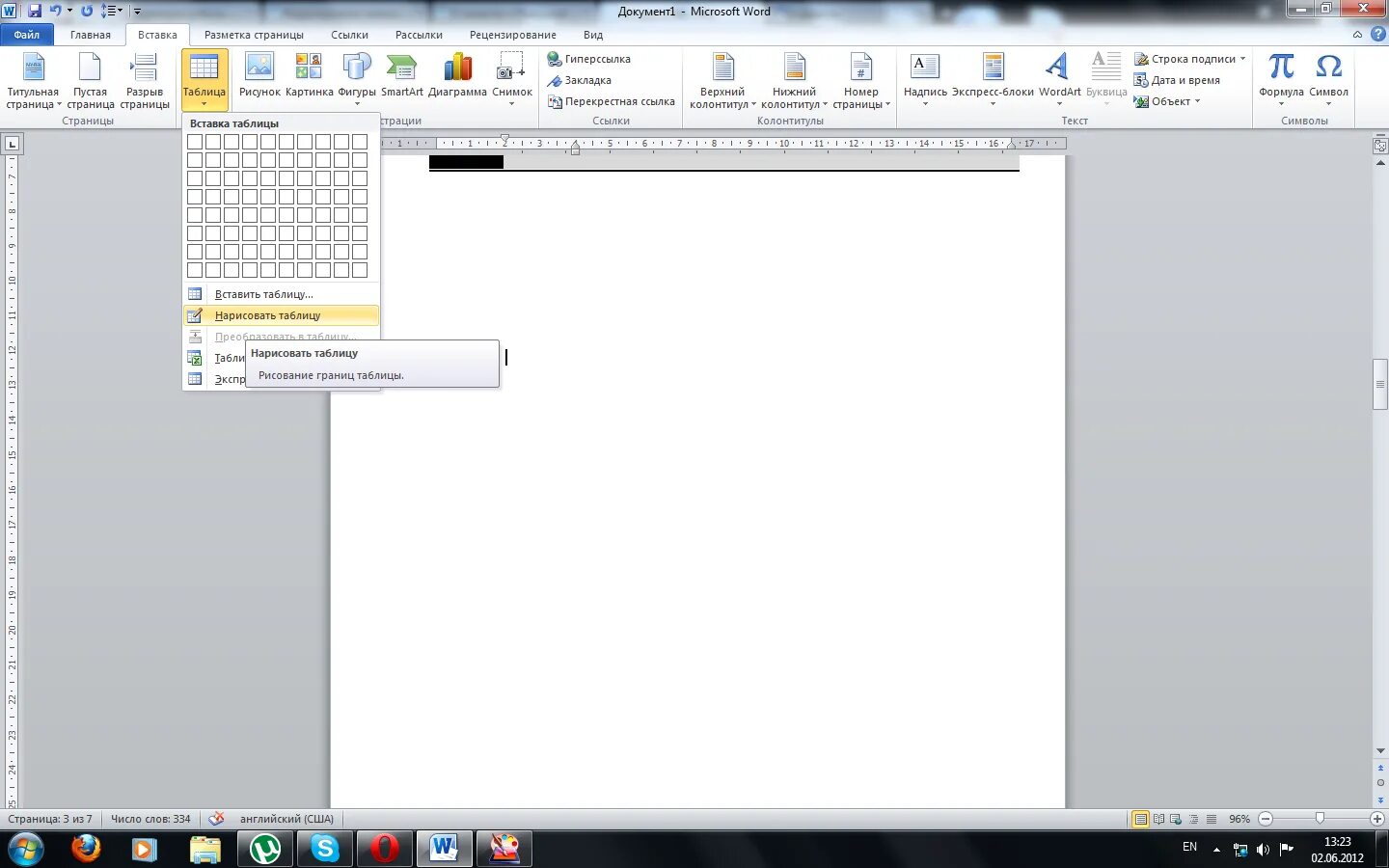Open Экспресс-блоки quick parts
The width and height of the screenshot is (1389, 868).
tap(993, 81)
